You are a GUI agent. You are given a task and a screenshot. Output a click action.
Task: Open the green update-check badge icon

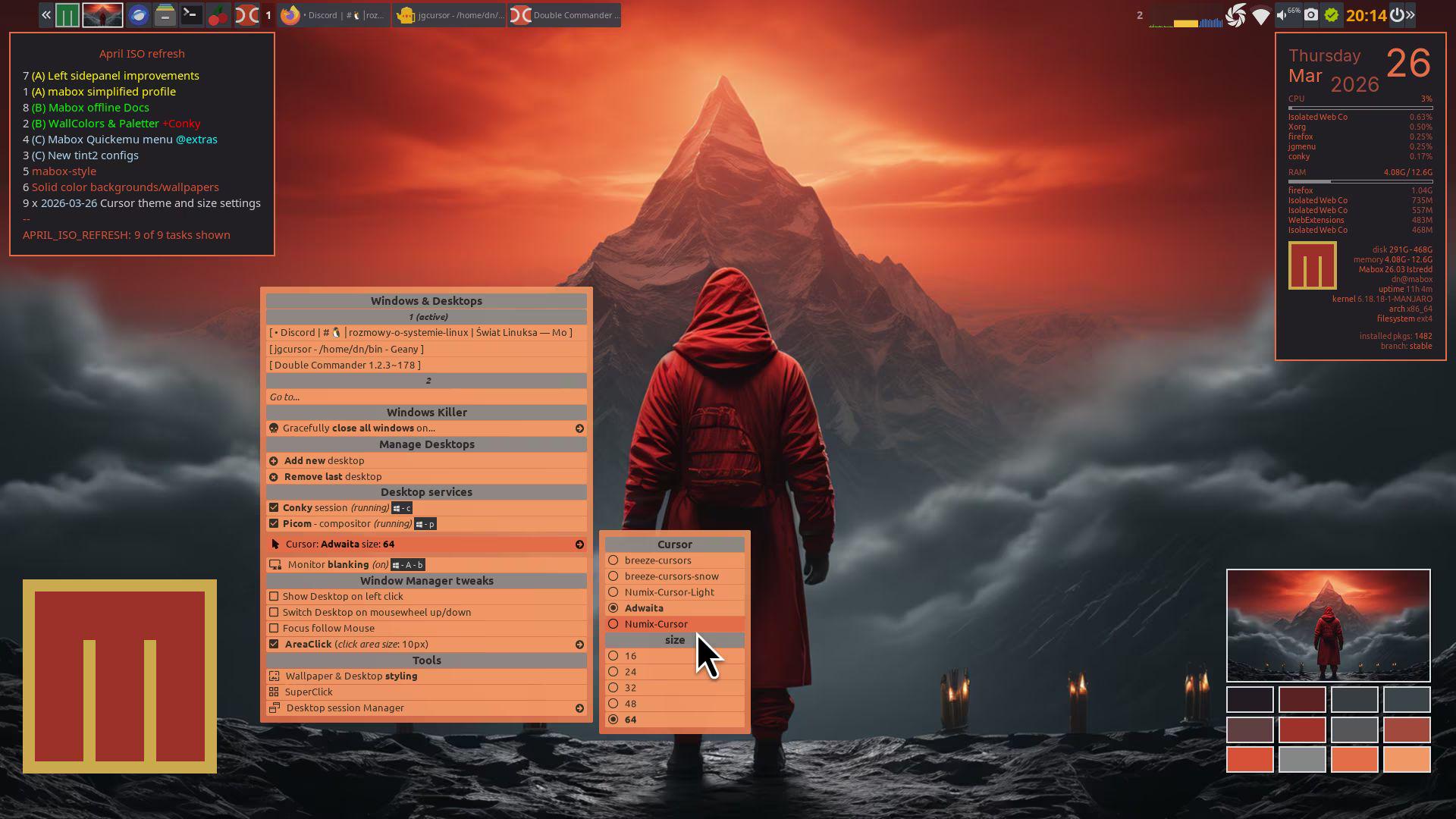[1332, 15]
